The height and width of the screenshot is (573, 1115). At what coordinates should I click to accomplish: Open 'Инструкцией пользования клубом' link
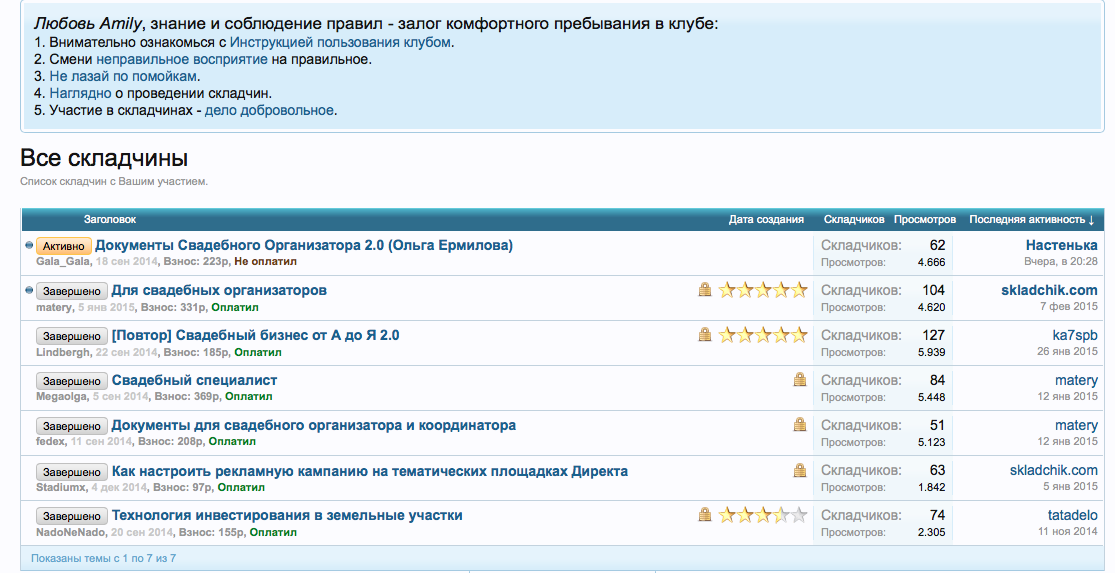[340, 42]
